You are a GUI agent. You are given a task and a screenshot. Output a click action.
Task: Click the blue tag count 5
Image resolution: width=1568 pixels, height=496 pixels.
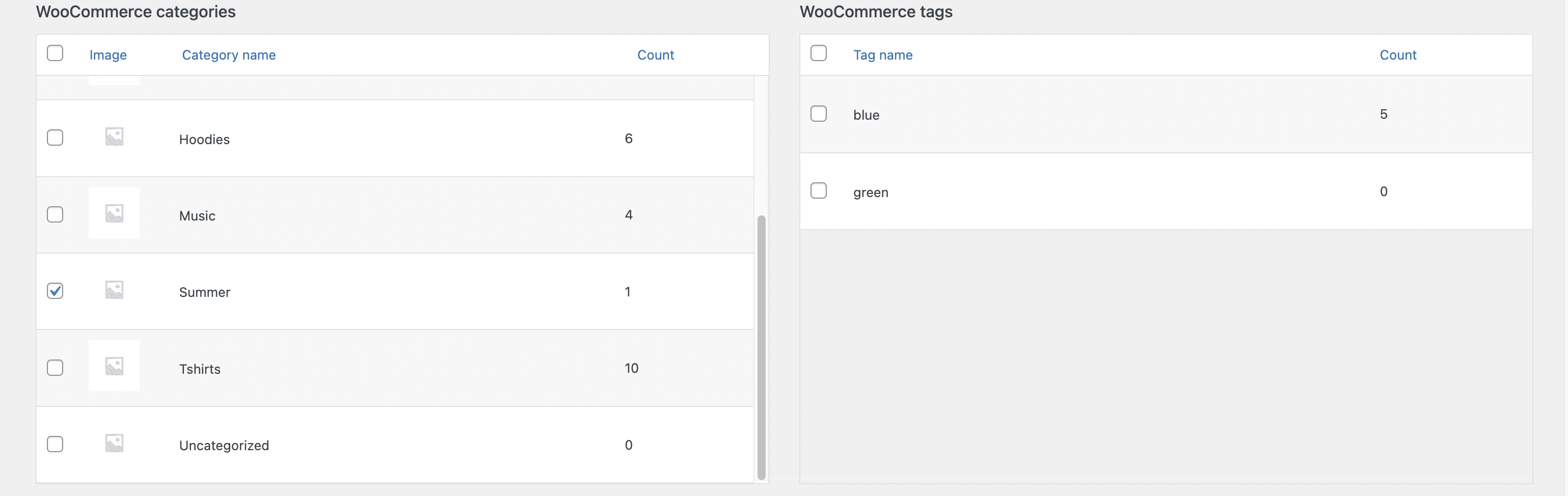tap(1384, 114)
